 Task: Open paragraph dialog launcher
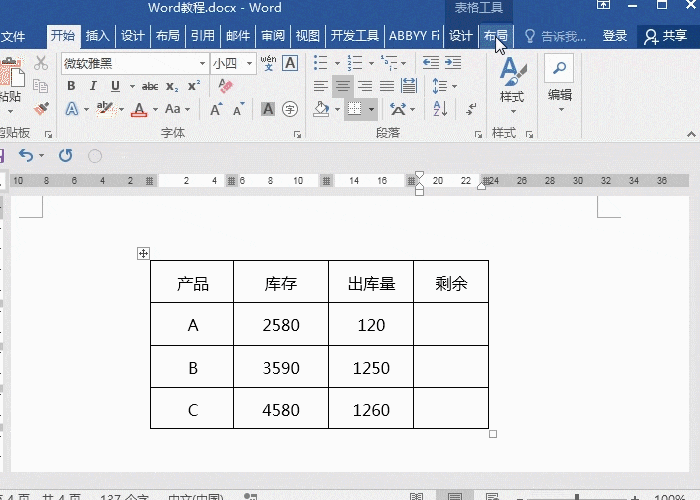point(478,134)
